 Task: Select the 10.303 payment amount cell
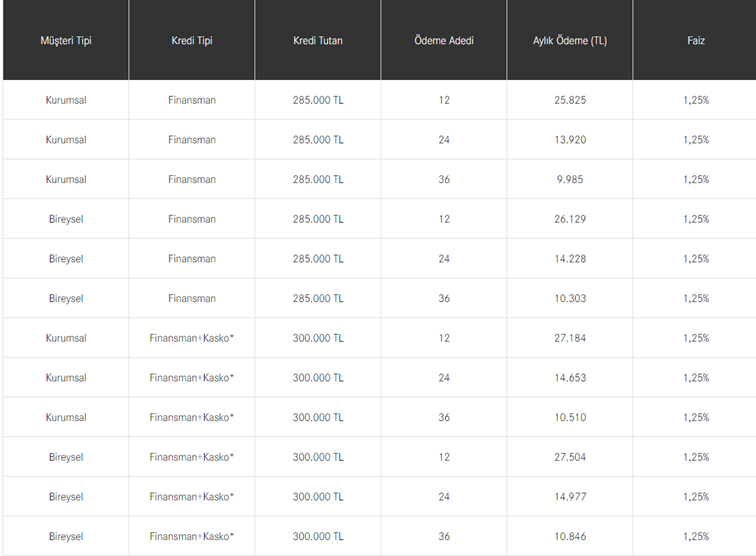point(570,299)
